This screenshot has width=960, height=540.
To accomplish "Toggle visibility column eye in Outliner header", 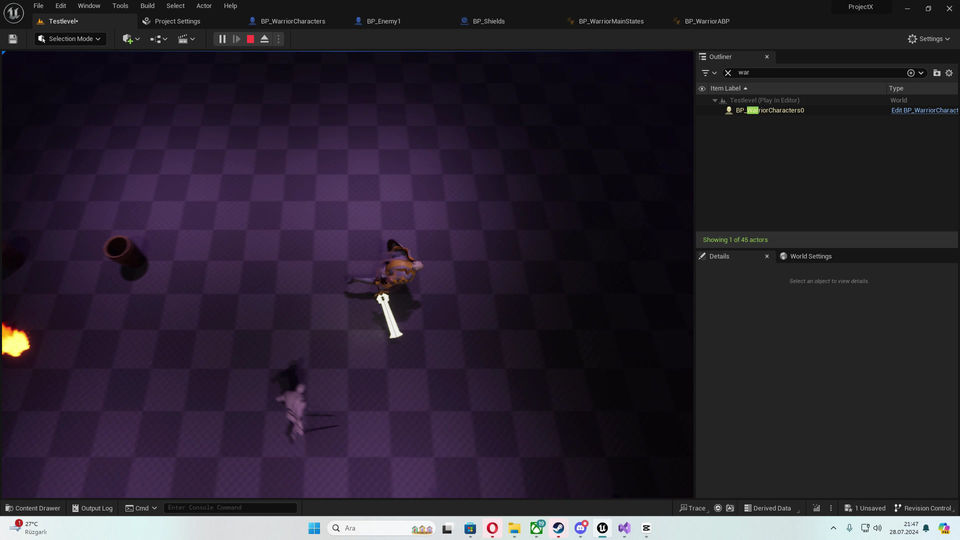I will pyautogui.click(x=702, y=88).
